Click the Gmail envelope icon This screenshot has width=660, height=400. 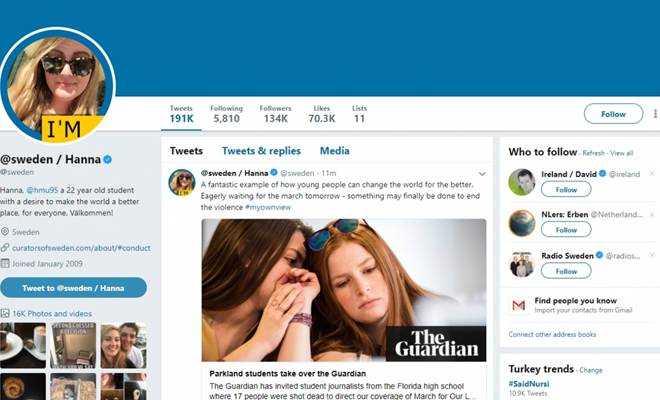click(519, 305)
